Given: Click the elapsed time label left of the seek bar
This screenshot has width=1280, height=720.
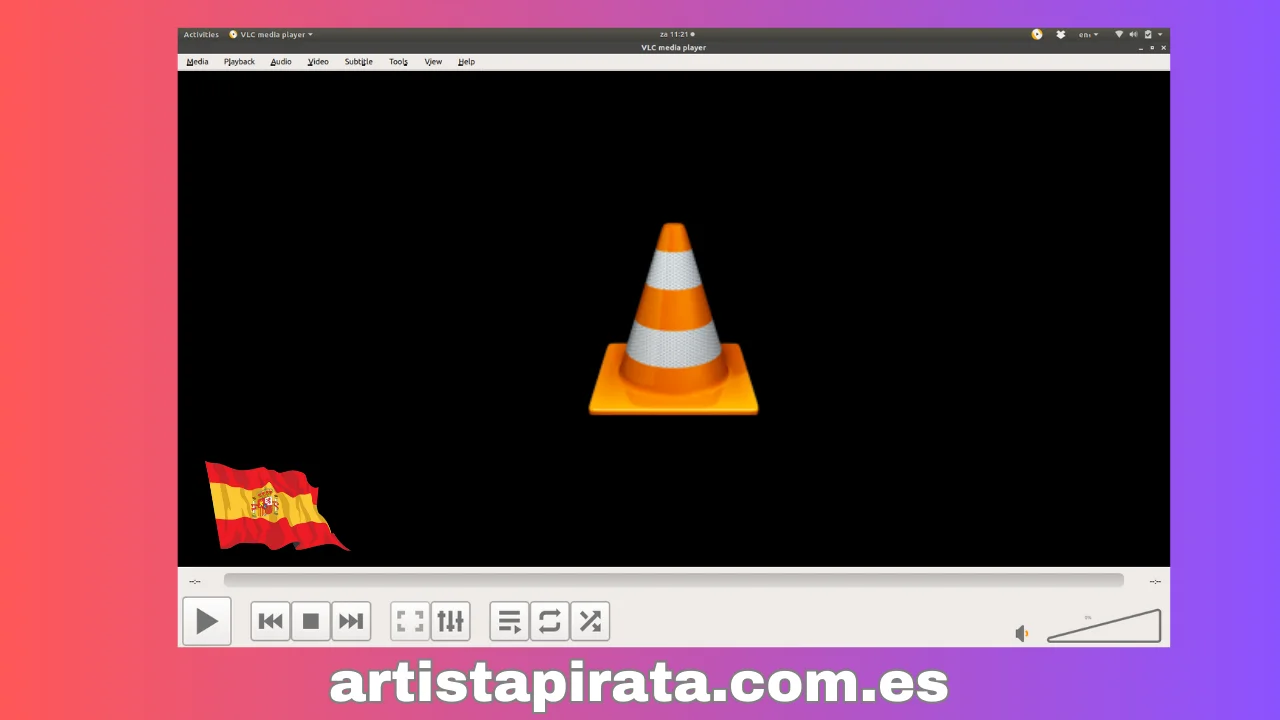Looking at the screenshot, I should click(195, 581).
